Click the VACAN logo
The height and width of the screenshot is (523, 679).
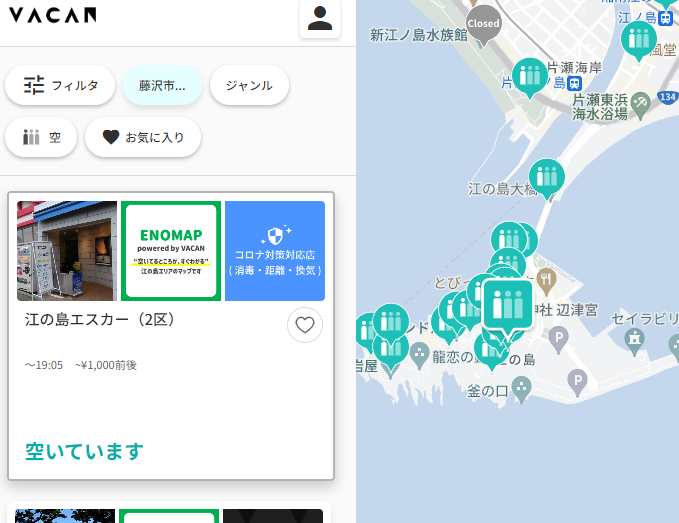[52, 15]
